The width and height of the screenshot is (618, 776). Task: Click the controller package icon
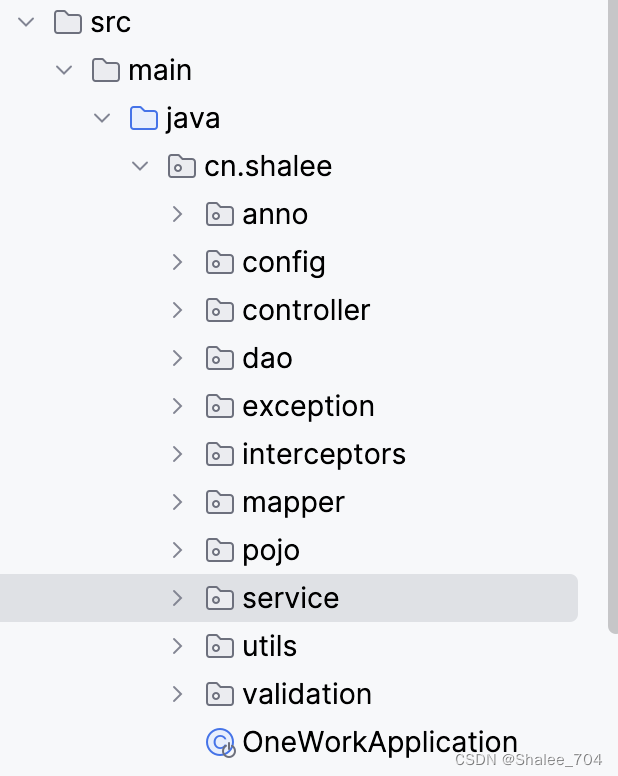pos(219,310)
